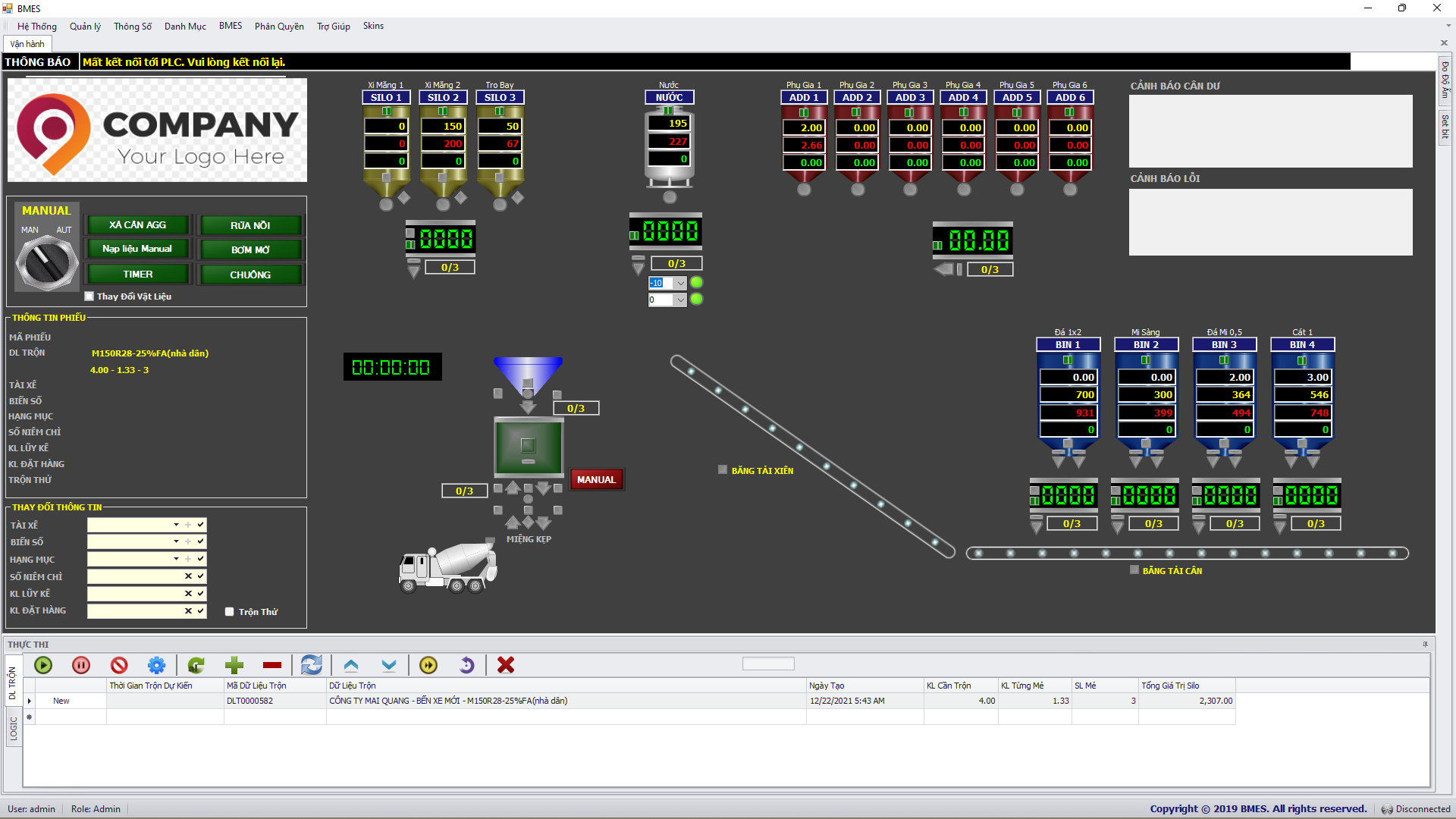Click the red pause button in toolbar
Image resolution: width=1456 pixels, height=819 pixels.
pos(81,665)
